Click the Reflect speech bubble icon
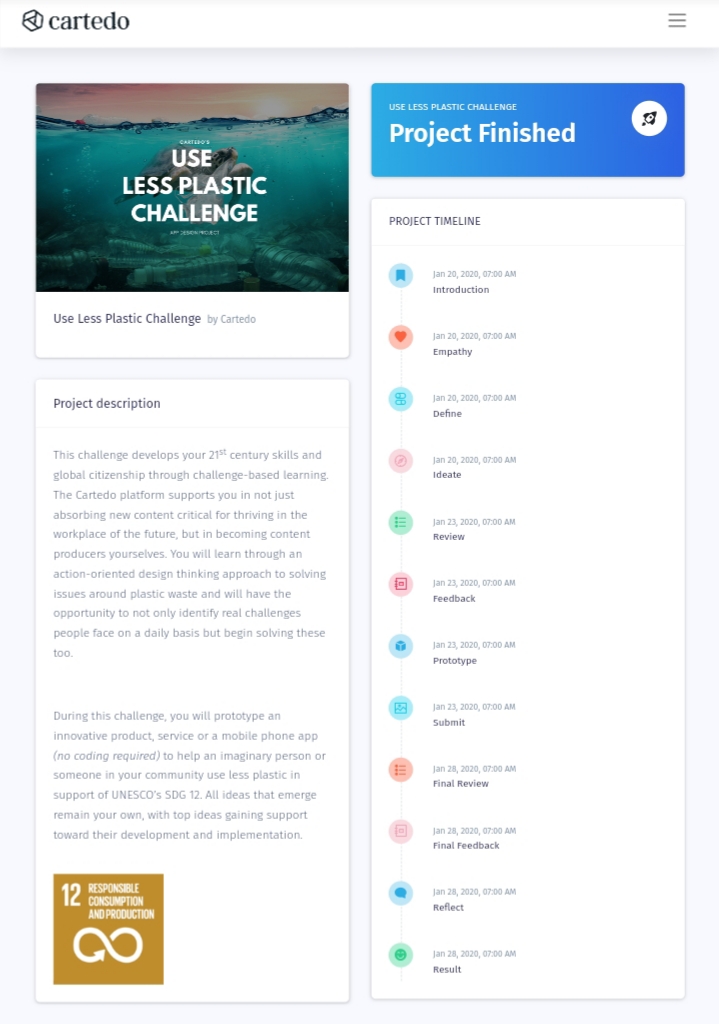 coord(401,893)
